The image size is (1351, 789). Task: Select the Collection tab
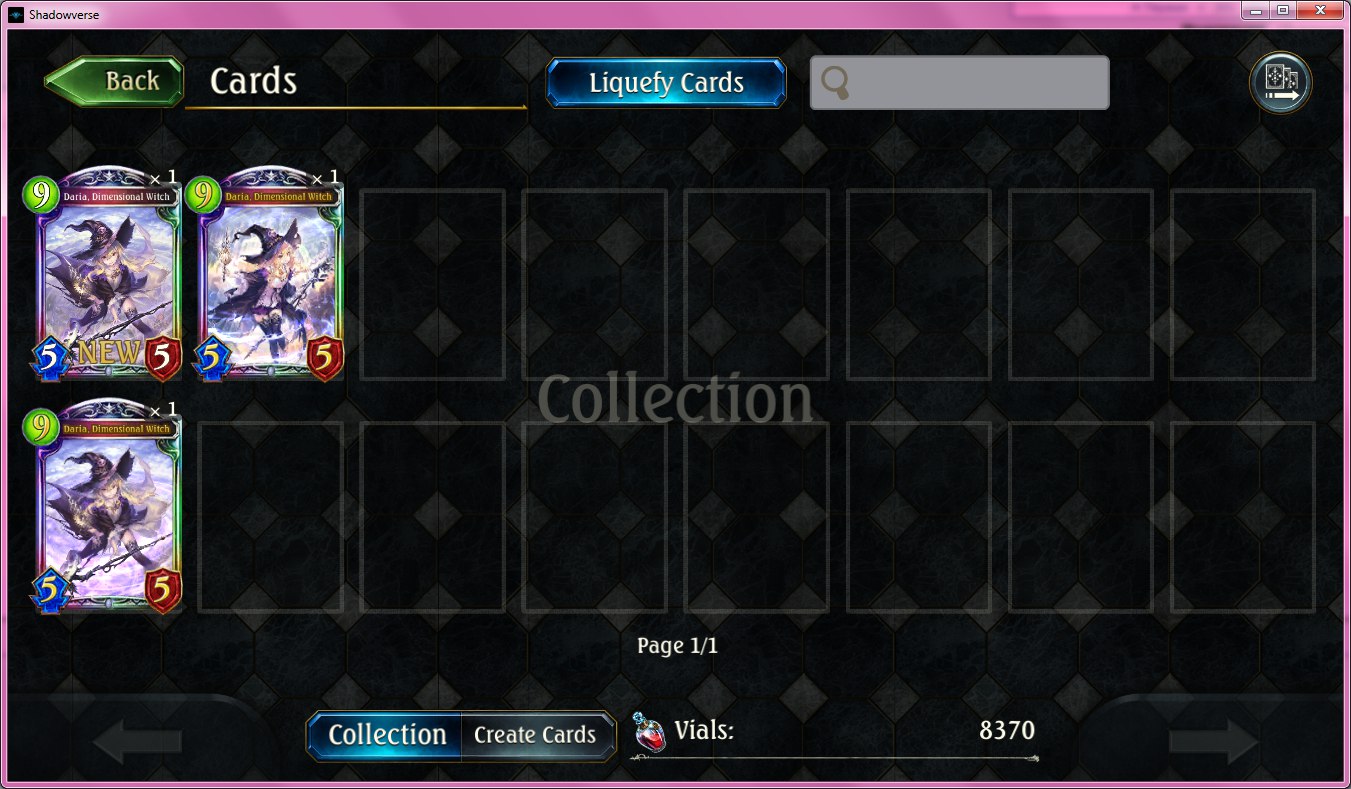tap(386, 735)
